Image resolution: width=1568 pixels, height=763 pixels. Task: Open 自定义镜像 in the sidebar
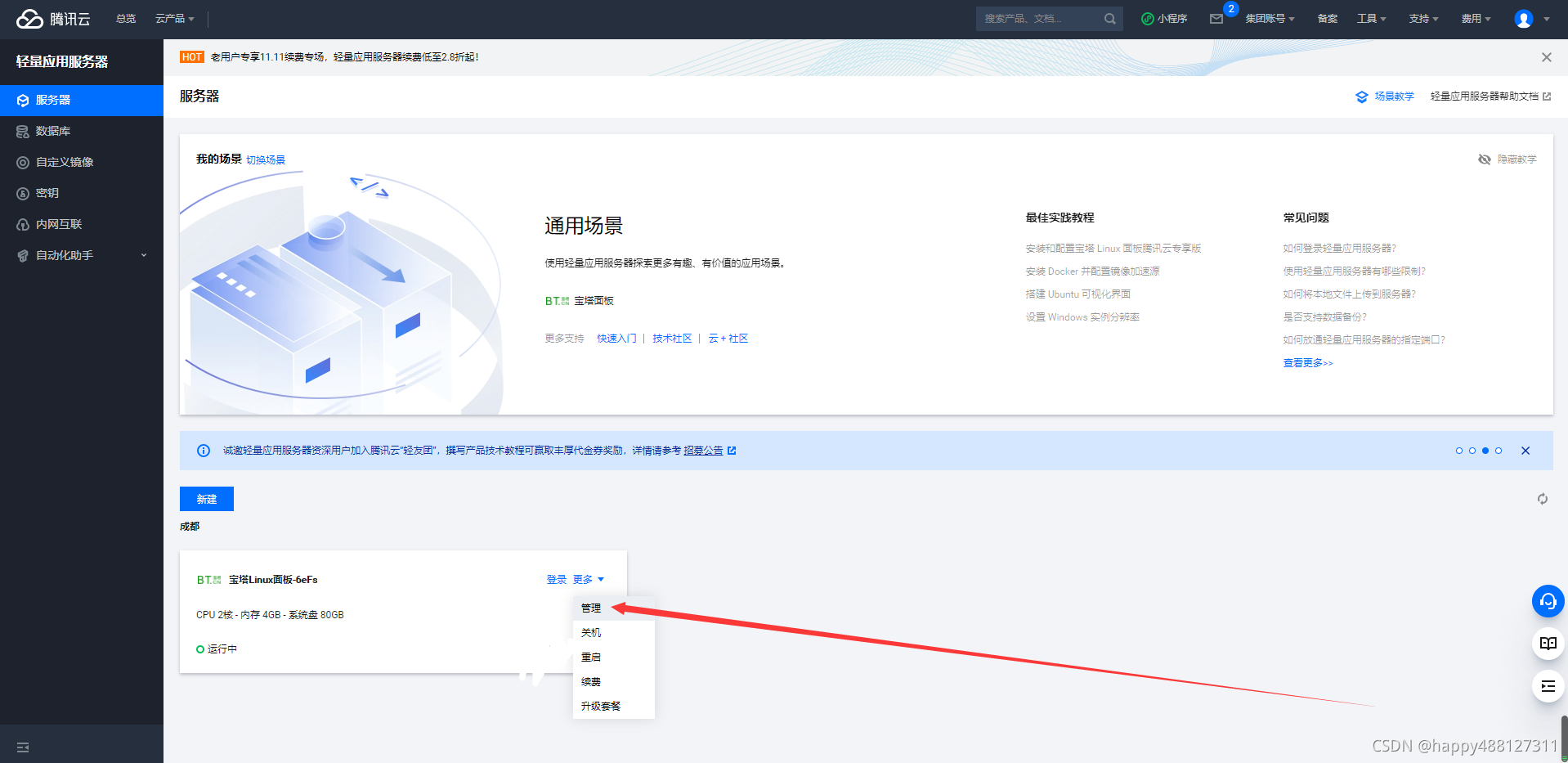pyautogui.click(x=82, y=163)
